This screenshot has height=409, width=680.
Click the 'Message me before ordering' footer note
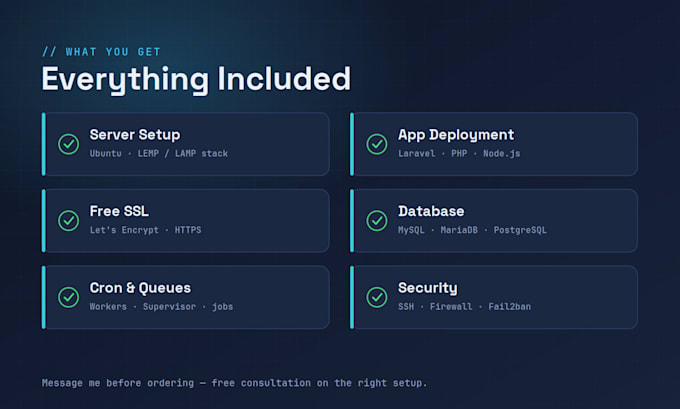point(234,383)
